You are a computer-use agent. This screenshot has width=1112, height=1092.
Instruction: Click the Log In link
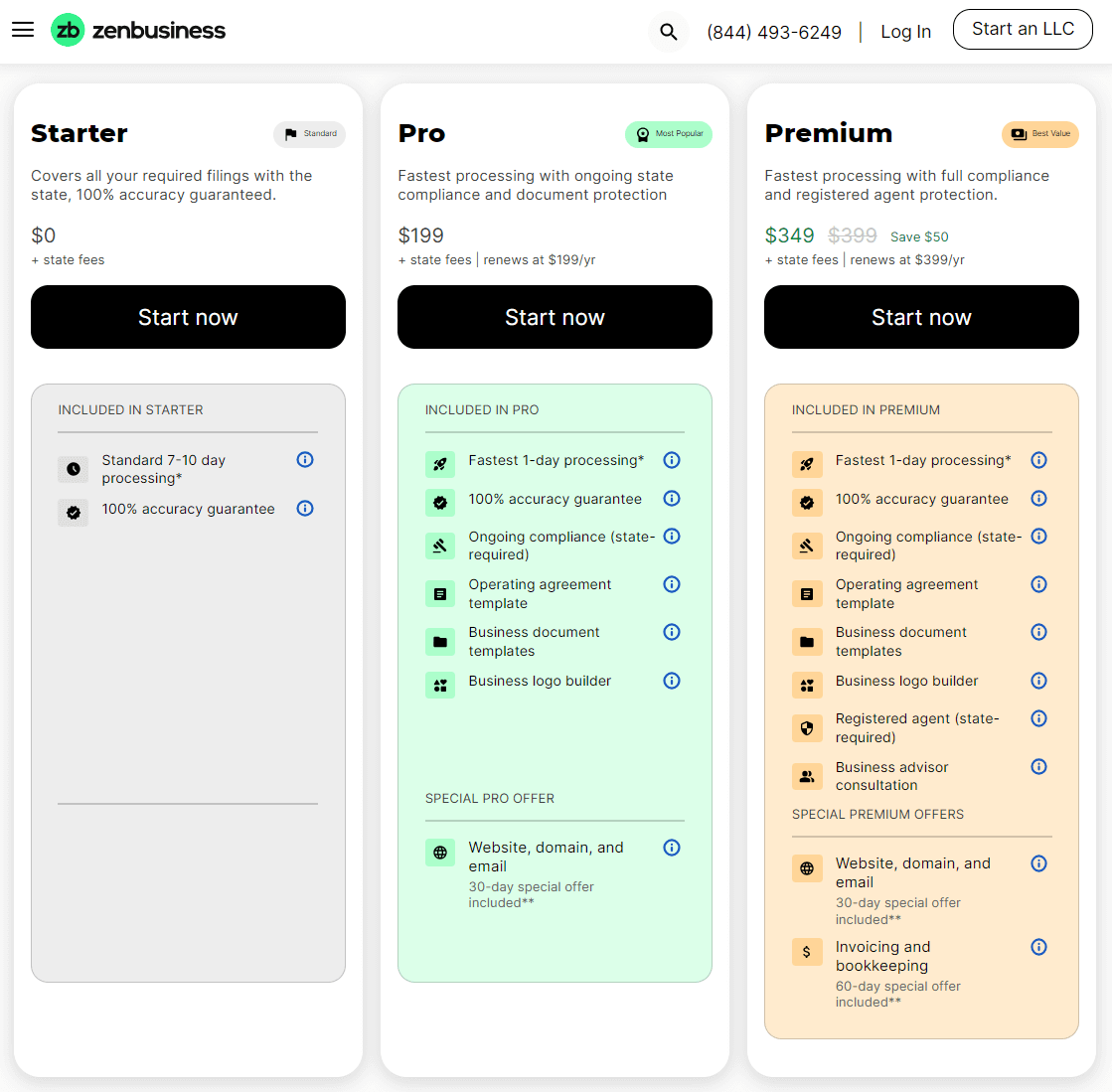coord(905,32)
